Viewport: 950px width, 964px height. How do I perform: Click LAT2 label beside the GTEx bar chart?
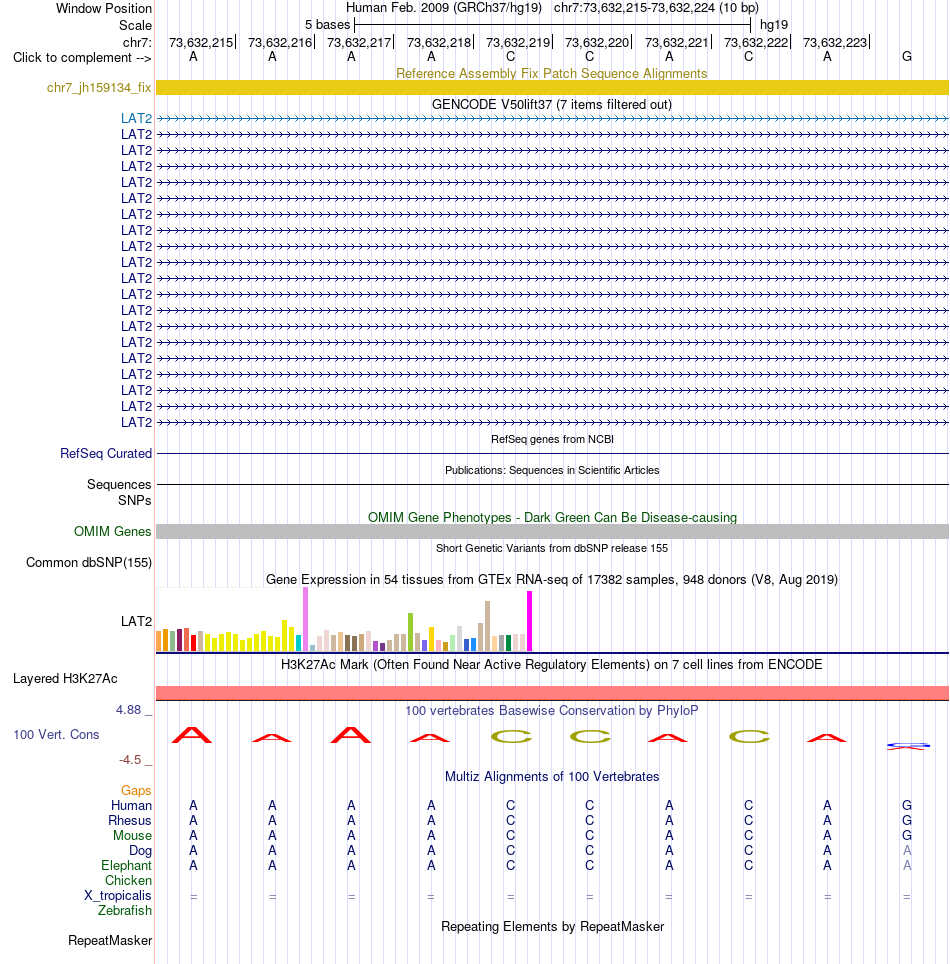pyautogui.click(x=136, y=622)
